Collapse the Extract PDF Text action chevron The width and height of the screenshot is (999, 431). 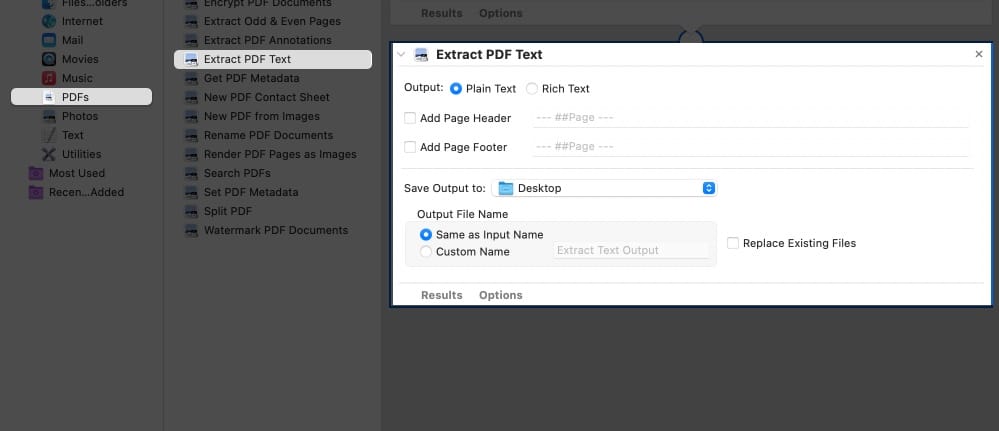click(401, 55)
